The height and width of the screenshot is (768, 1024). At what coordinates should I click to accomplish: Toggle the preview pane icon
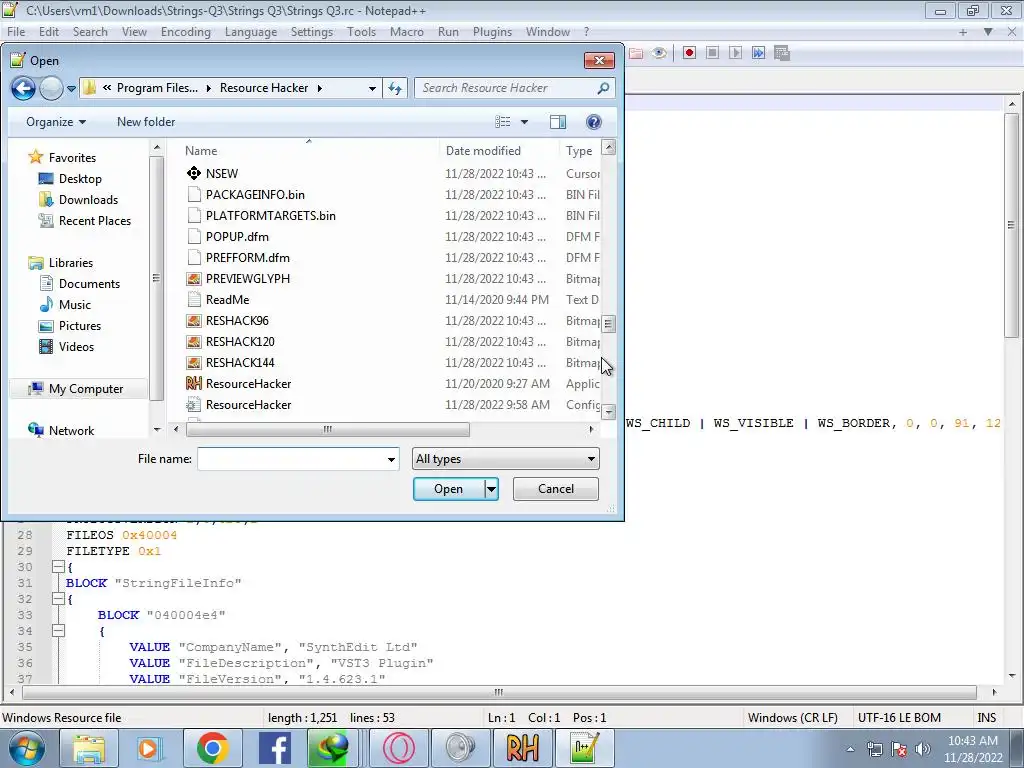coord(558,122)
